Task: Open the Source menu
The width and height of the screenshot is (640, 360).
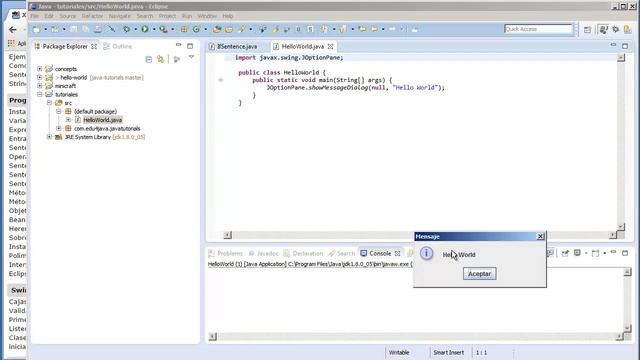Action: (x=68, y=16)
